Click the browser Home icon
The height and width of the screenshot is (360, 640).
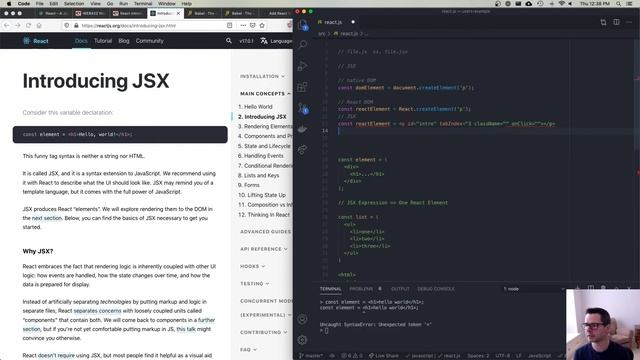tap(39, 25)
